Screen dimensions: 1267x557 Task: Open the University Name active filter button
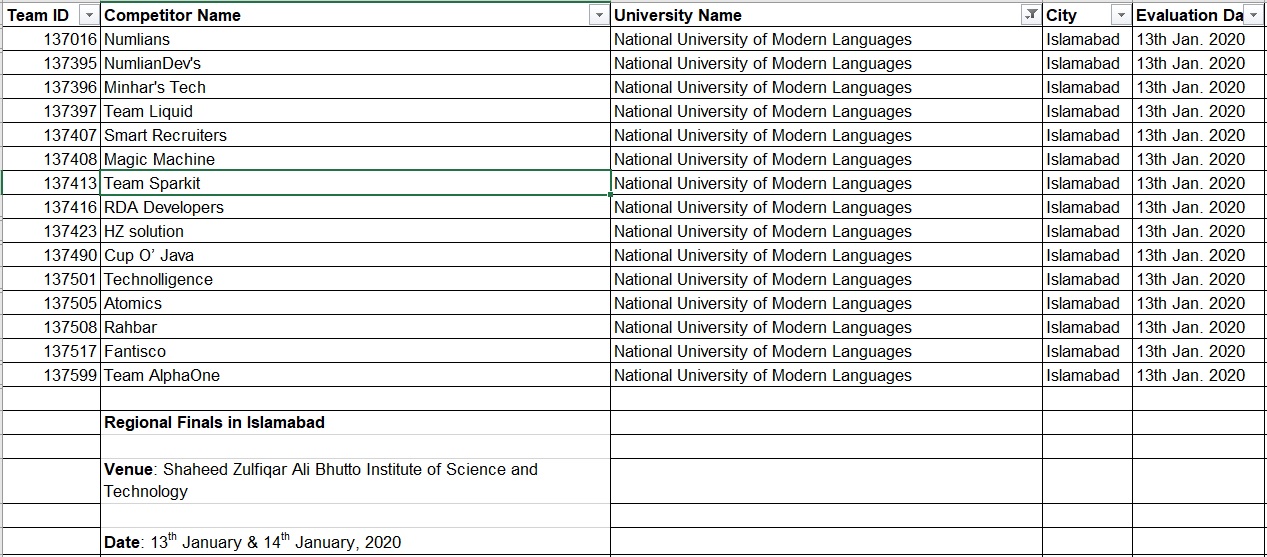tap(1031, 15)
